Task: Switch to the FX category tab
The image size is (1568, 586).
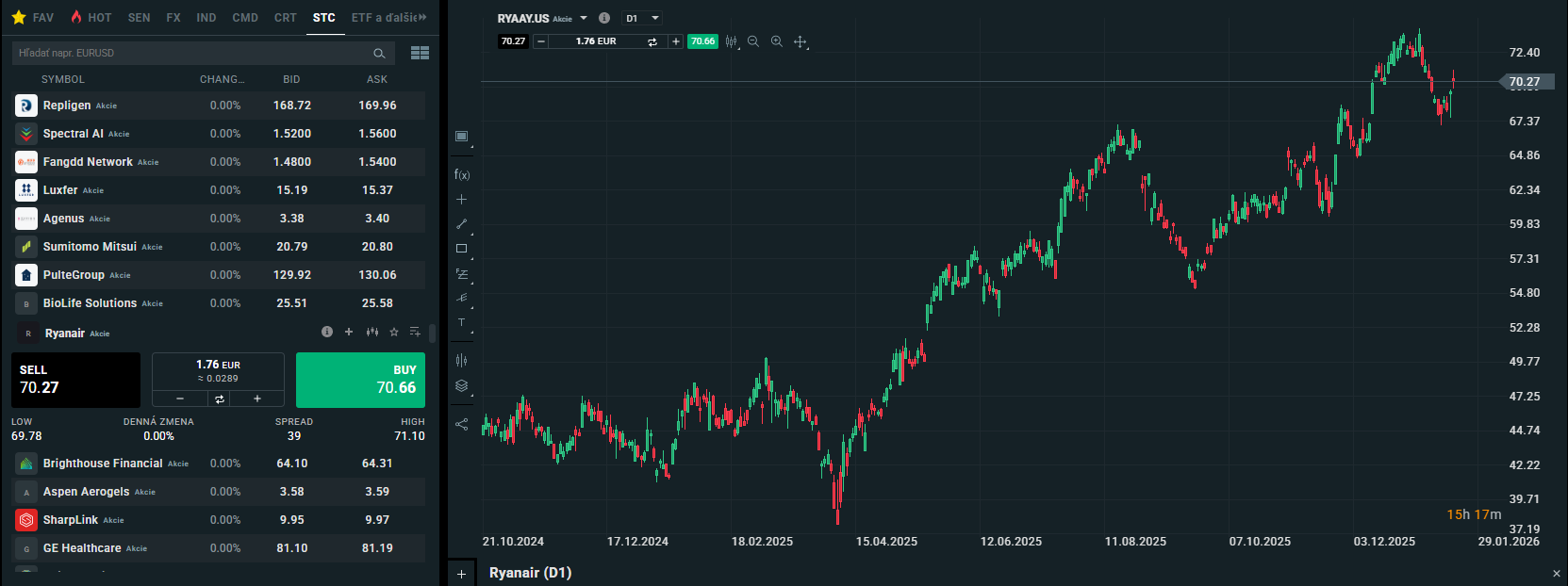Action: click(173, 18)
